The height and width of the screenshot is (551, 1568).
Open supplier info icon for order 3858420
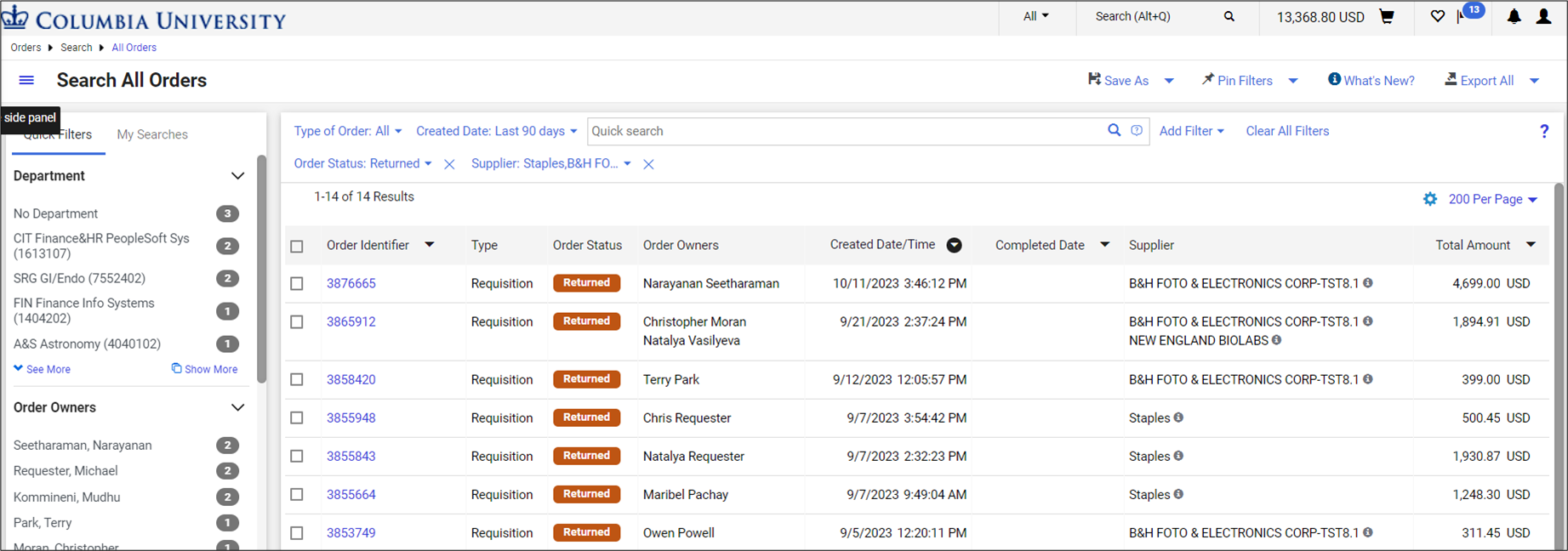click(1368, 379)
